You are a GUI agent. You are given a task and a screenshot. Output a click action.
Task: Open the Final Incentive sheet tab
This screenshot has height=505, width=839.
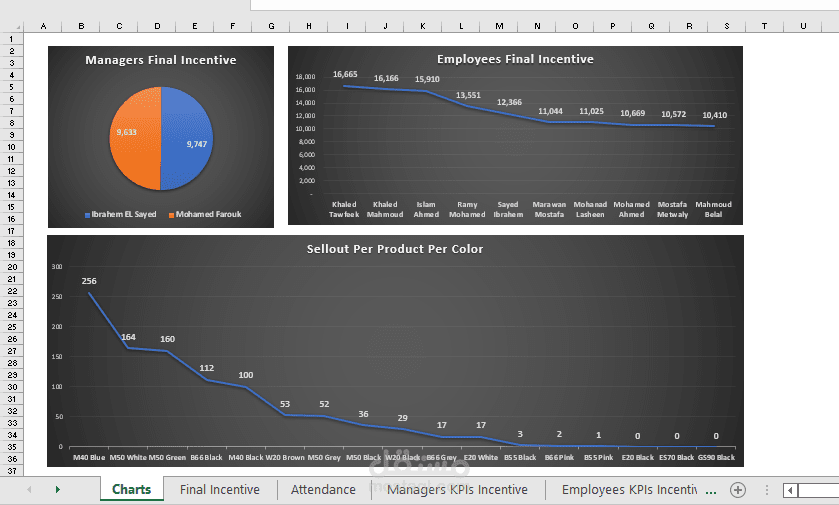click(219, 489)
